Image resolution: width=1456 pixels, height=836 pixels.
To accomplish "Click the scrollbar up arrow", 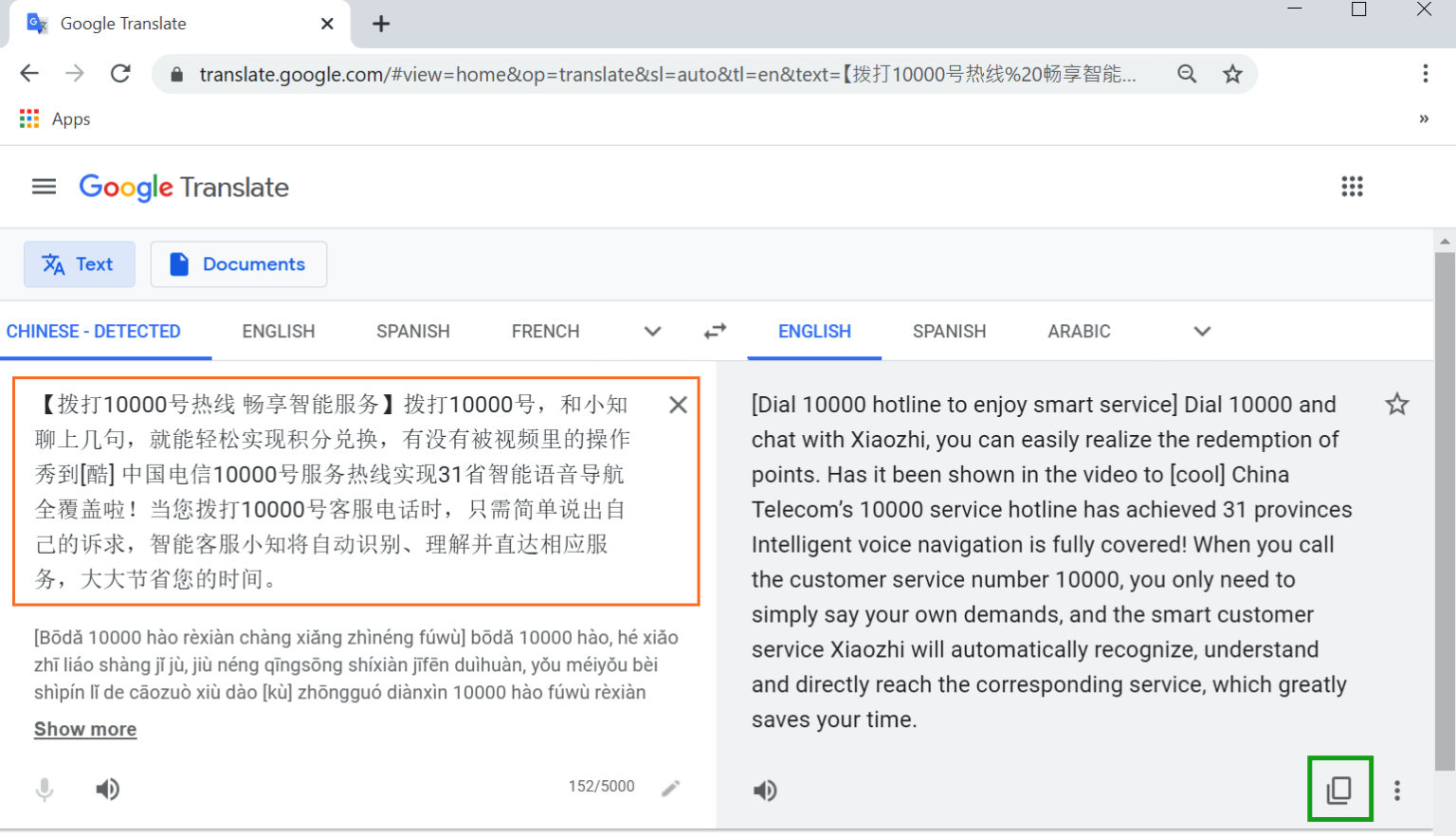I will pyautogui.click(x=1445, y=241).
